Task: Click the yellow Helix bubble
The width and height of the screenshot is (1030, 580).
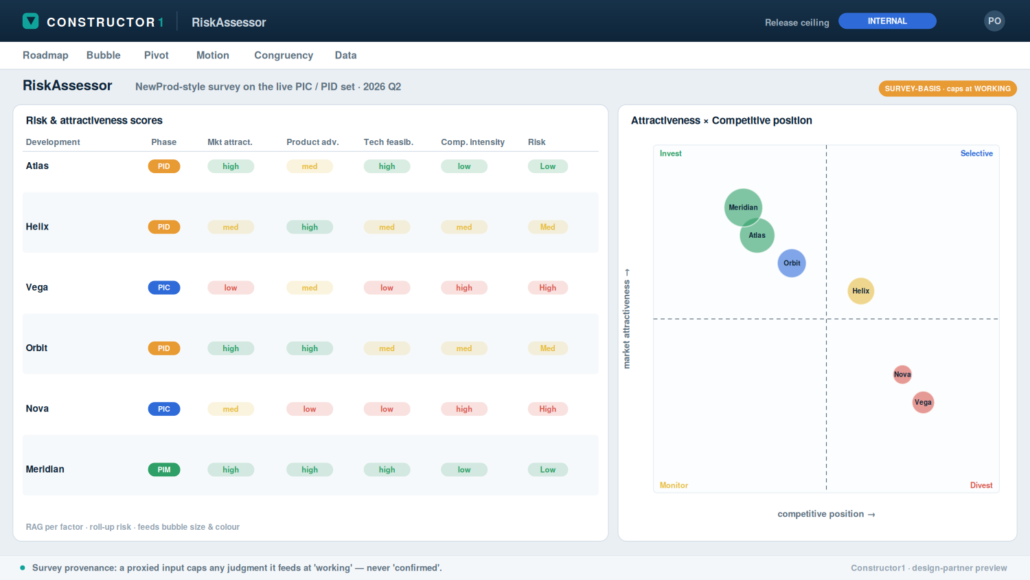Action: click(x=861, y=291)
